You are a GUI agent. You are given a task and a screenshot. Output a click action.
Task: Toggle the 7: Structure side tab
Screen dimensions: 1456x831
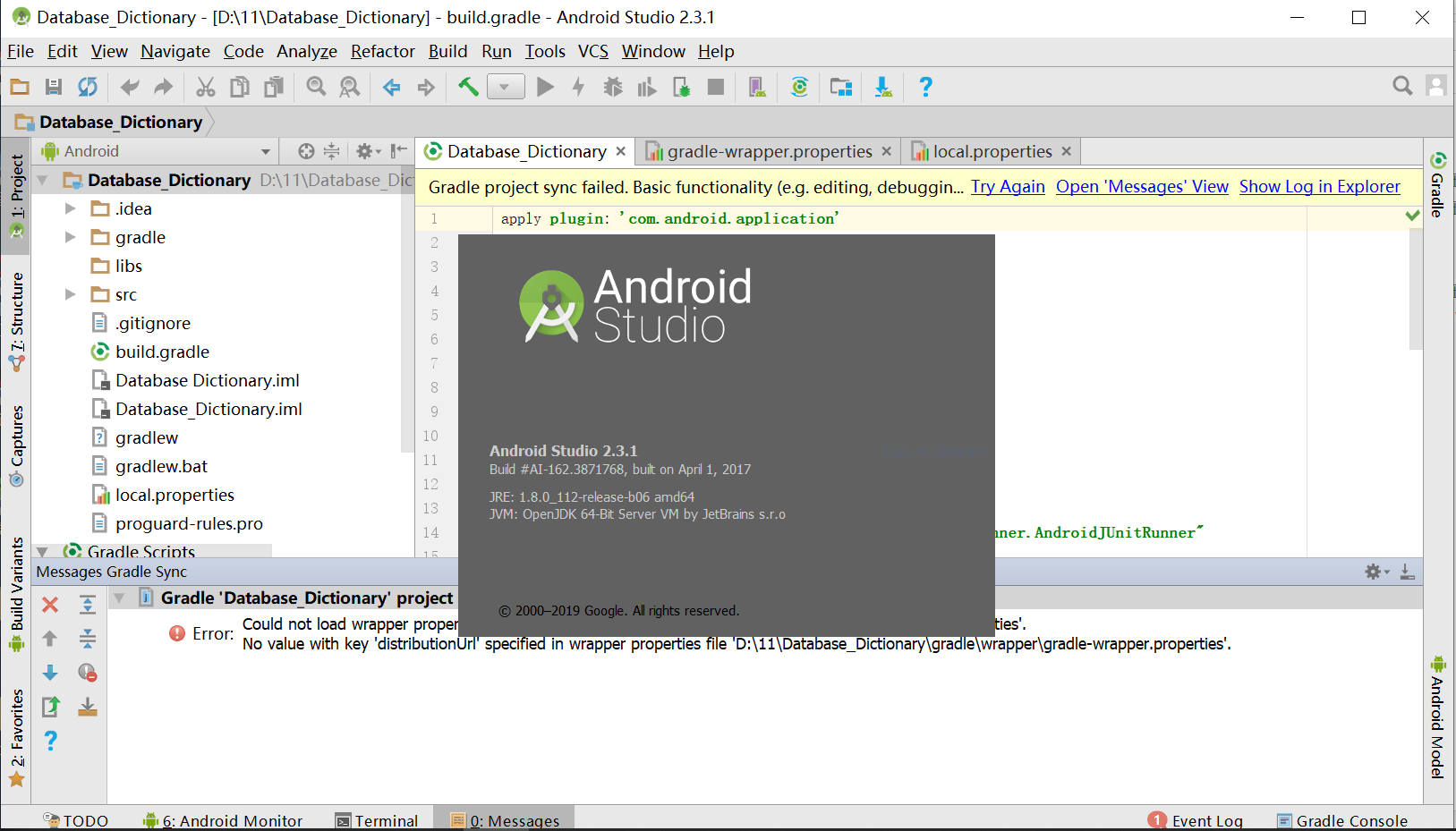(16, 321)
